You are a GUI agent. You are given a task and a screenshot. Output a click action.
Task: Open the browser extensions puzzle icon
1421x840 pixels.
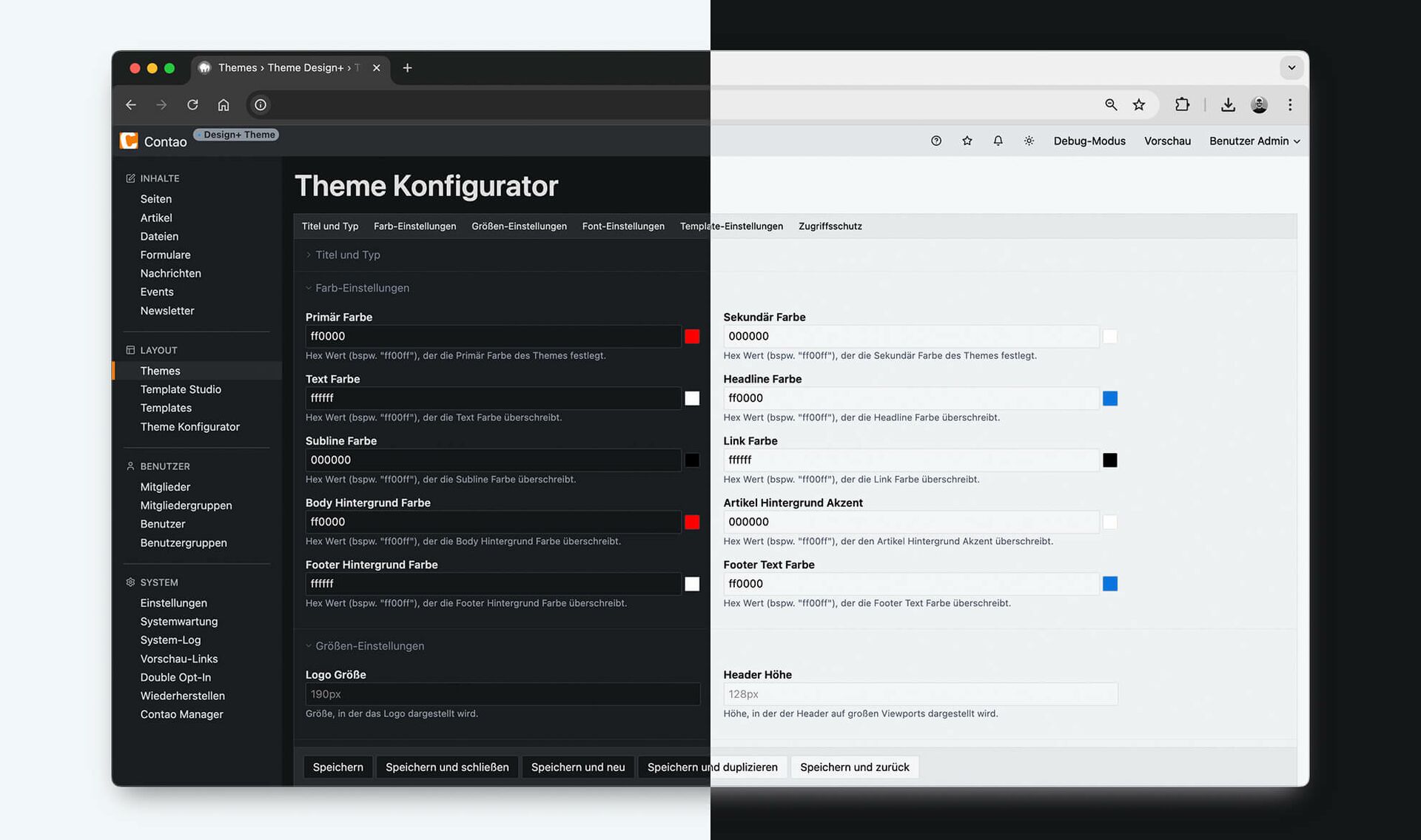[1182, 105]
